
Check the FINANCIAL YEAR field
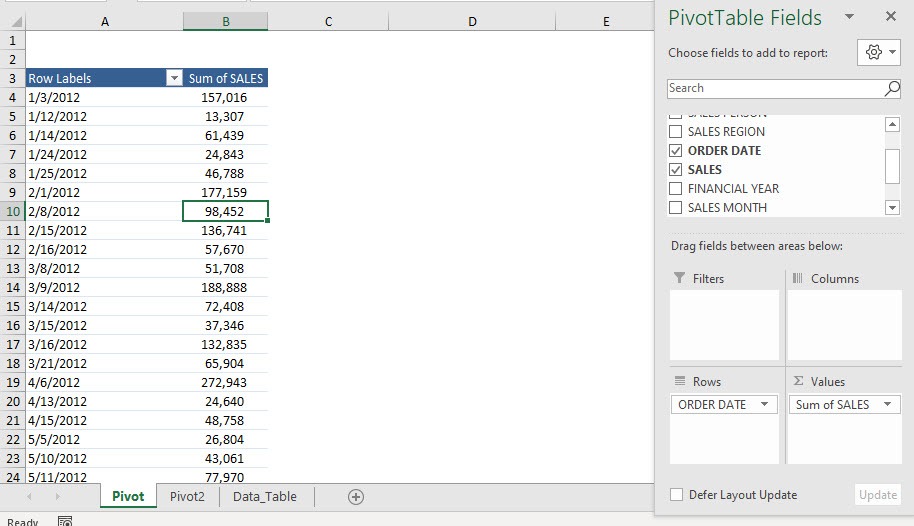(x=675, y=188)
